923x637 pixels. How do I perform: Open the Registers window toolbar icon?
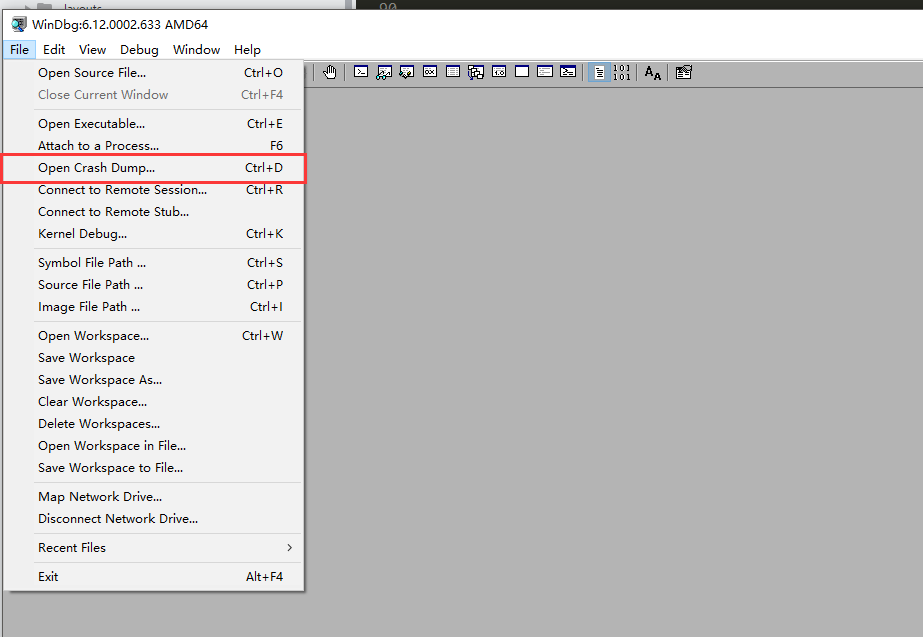pos(430,72)
